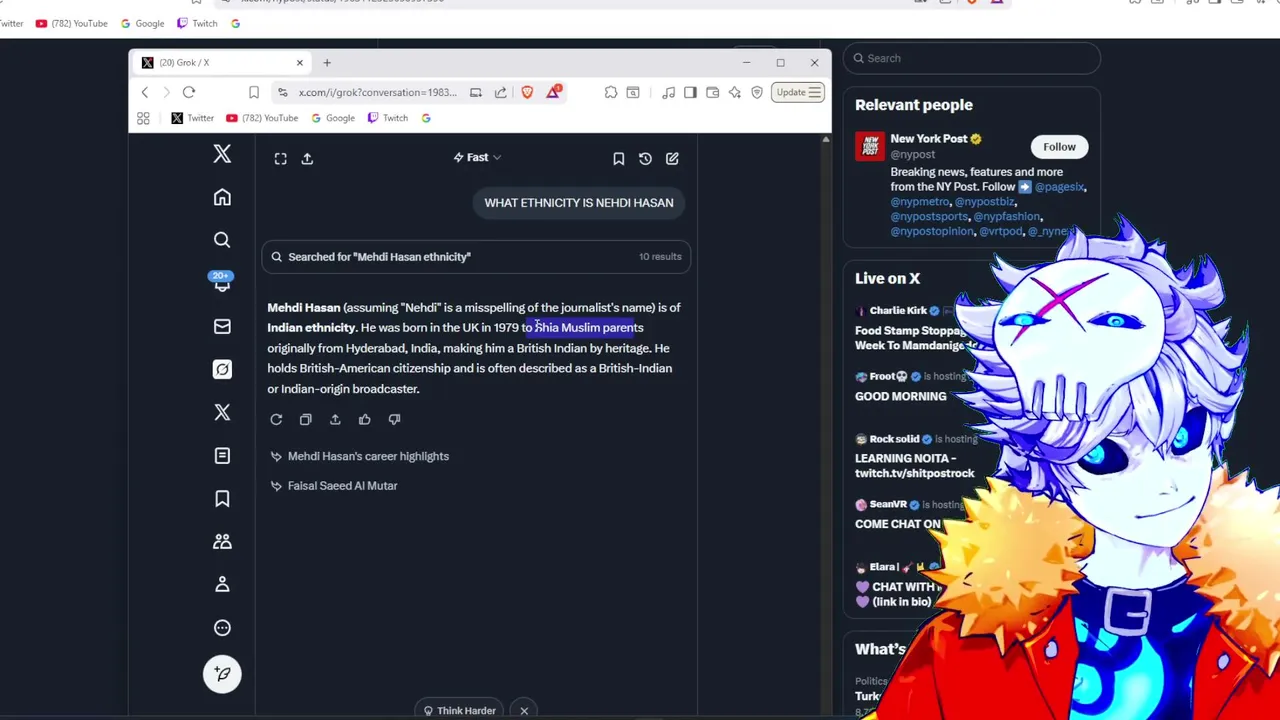Go to Home in X sidebar
Screen dimensions: 1280x720
[222, 197]
